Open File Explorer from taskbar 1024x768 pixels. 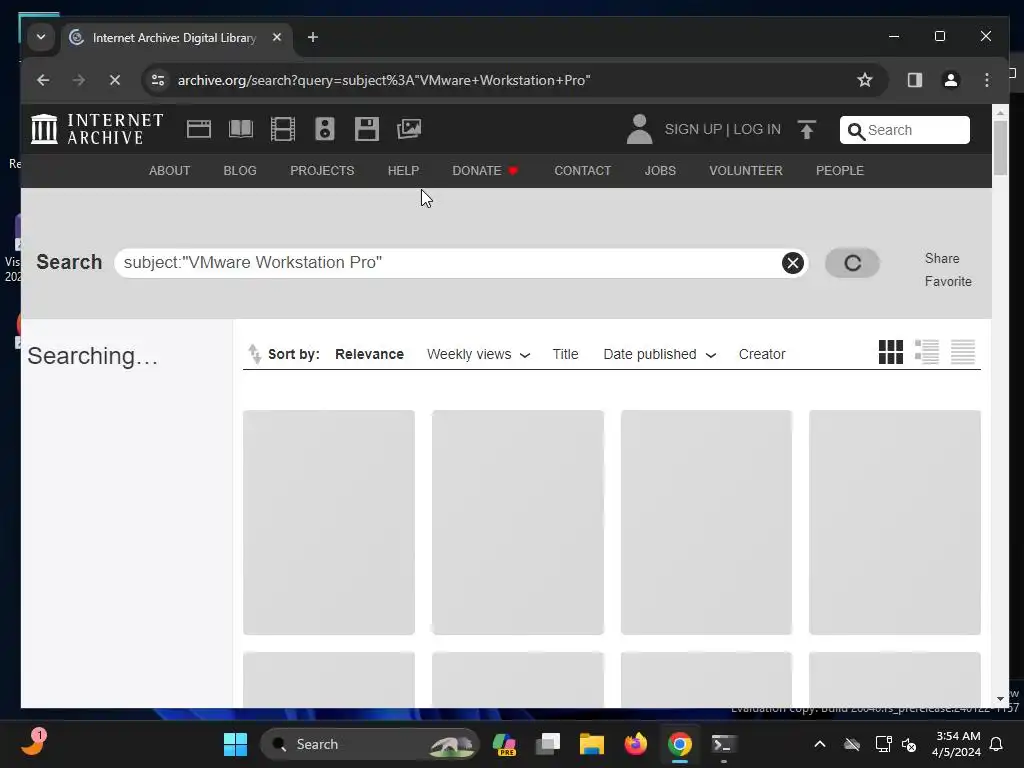pyautogui.click(x=592, y=744)
